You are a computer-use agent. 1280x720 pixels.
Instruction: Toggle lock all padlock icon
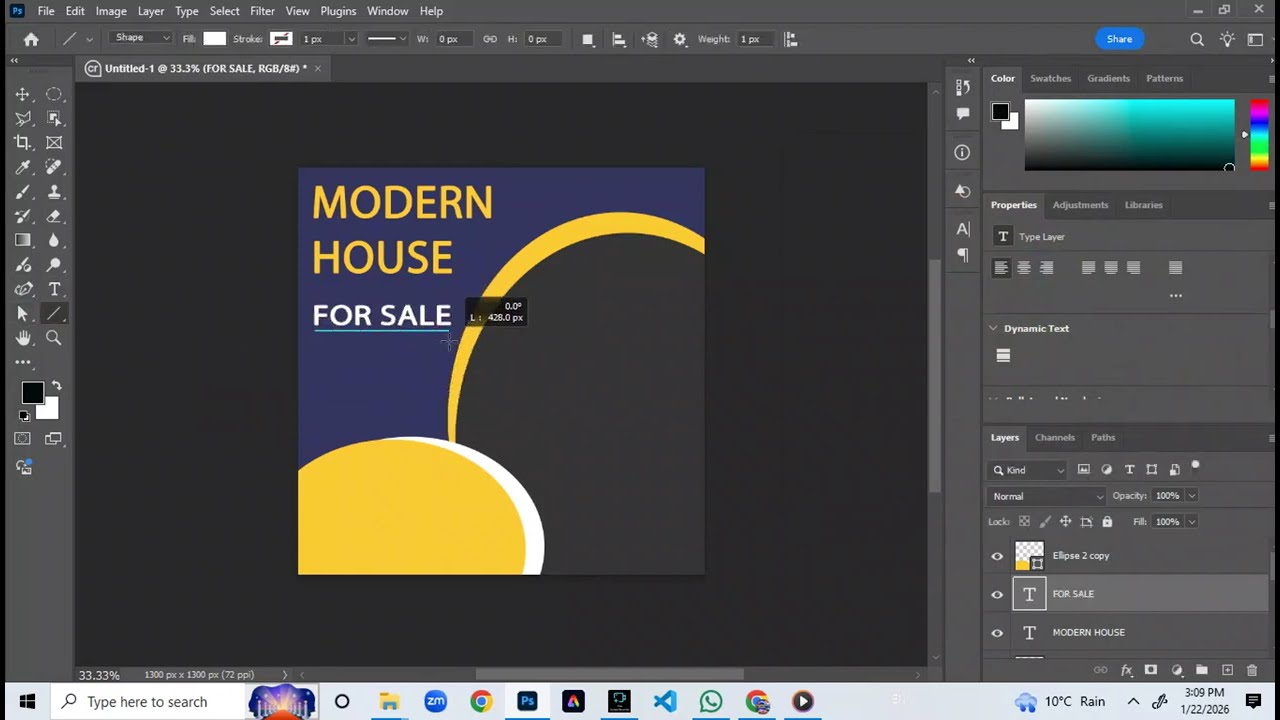tap(1107, 521)
